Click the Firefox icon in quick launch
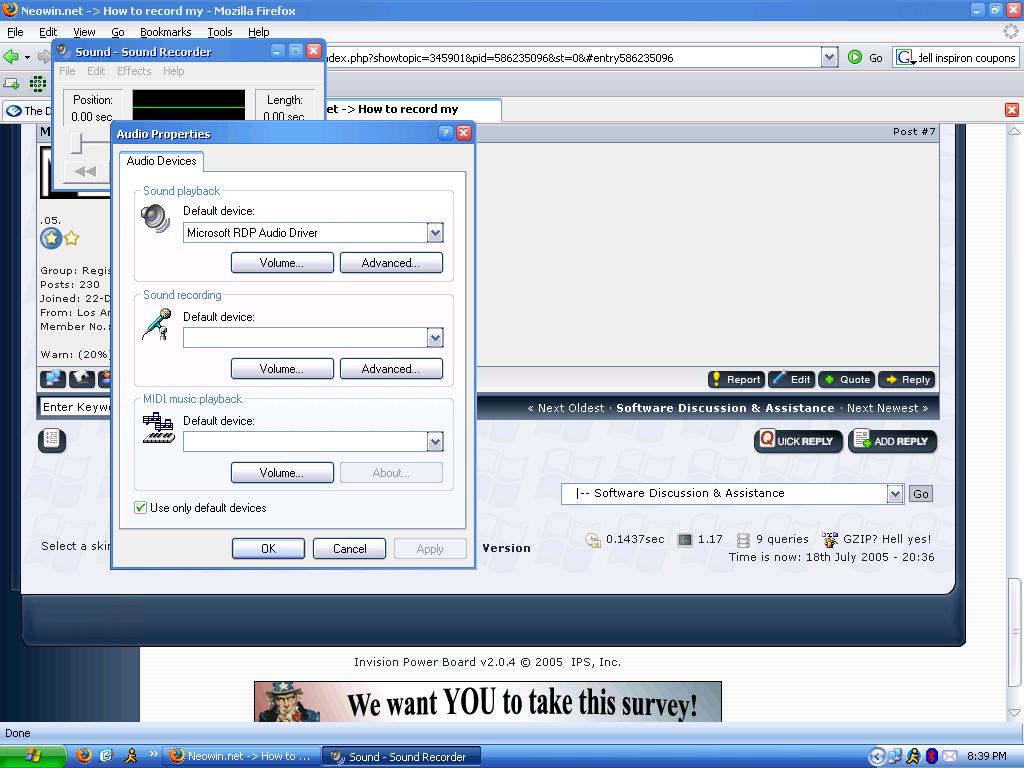 (84, 756)
